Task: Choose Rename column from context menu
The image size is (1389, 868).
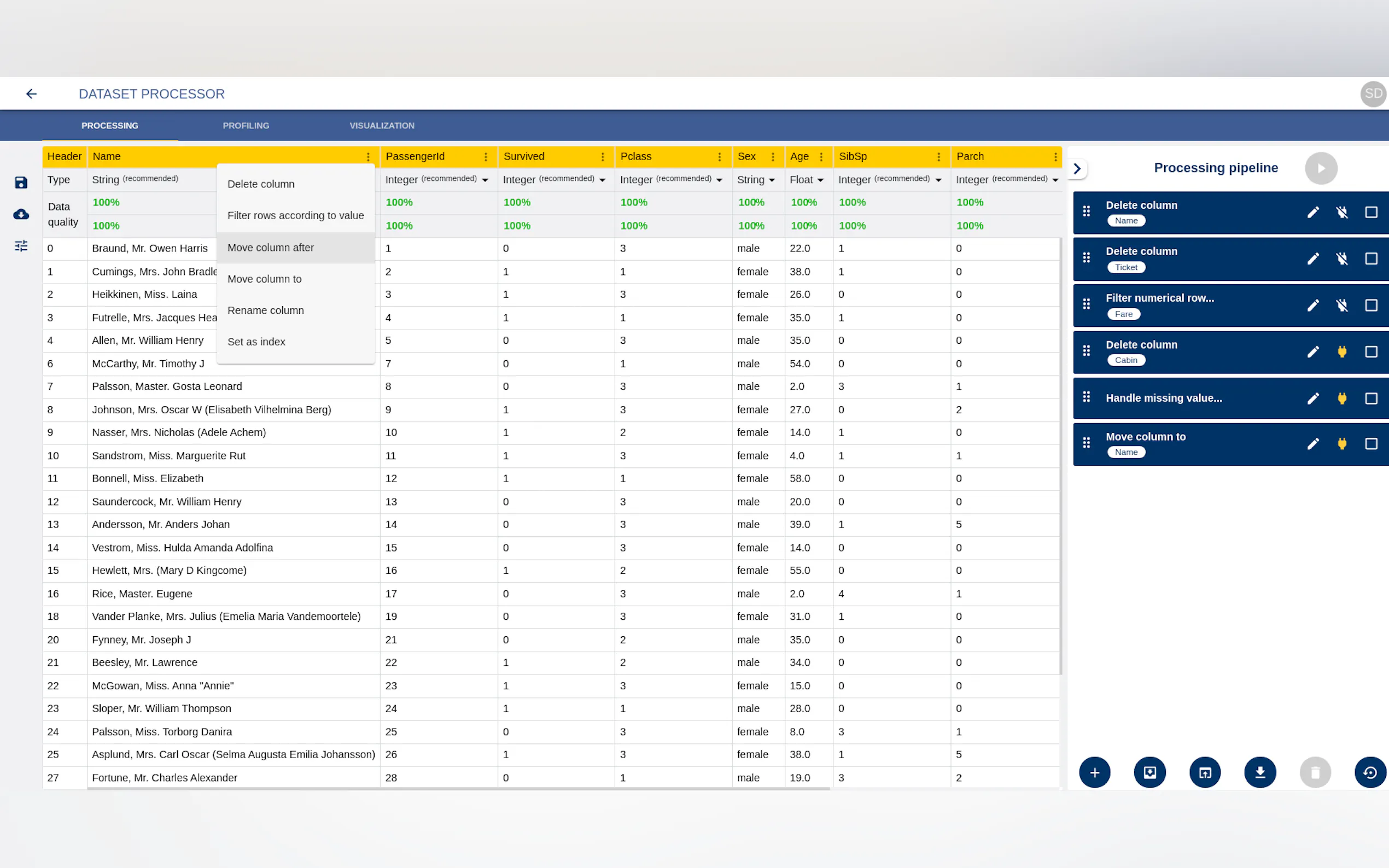Action: pos(265,310)
